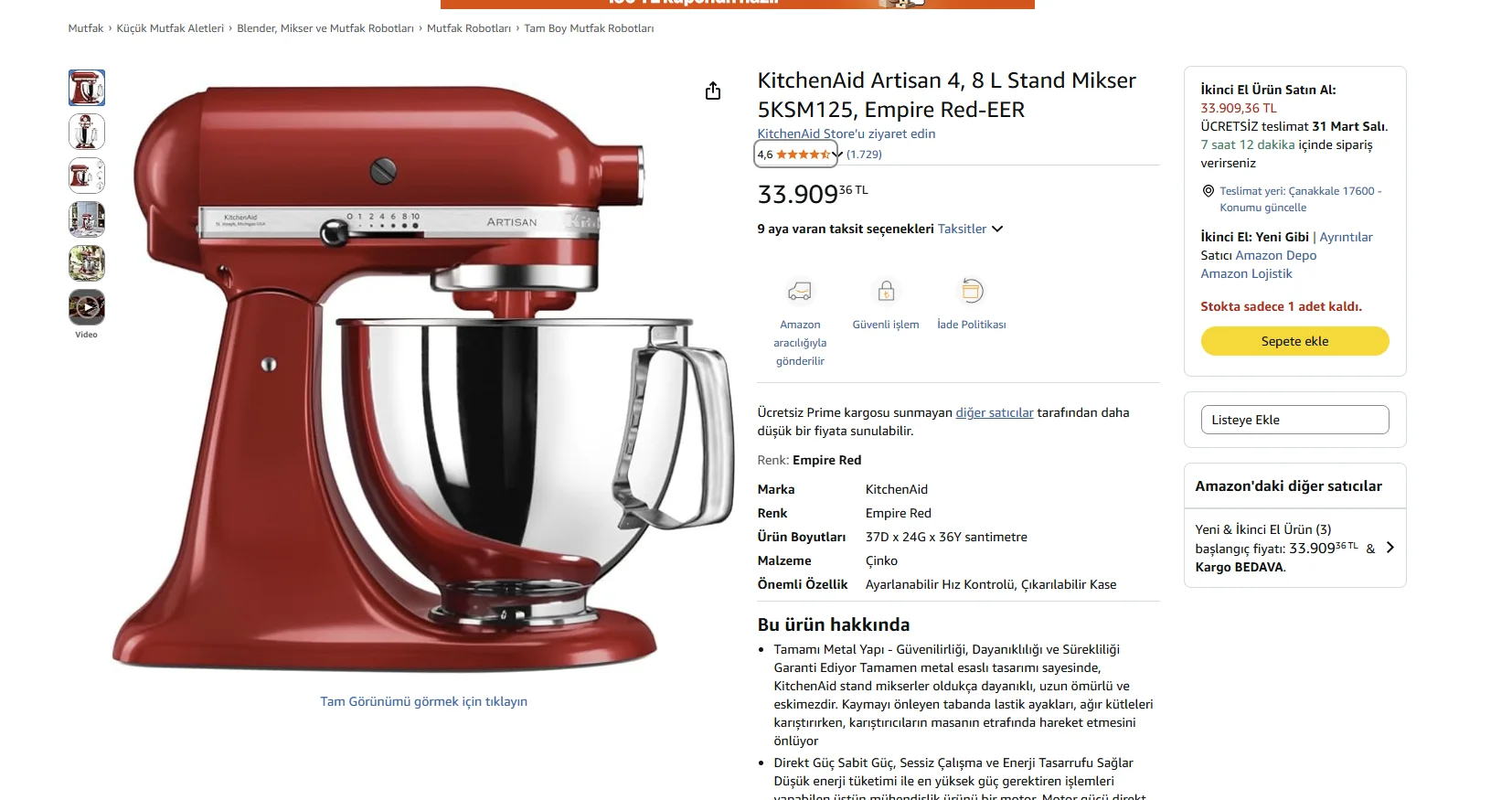Open the 1.729 reviews count link
The image size is (1512, 800).
864,155
